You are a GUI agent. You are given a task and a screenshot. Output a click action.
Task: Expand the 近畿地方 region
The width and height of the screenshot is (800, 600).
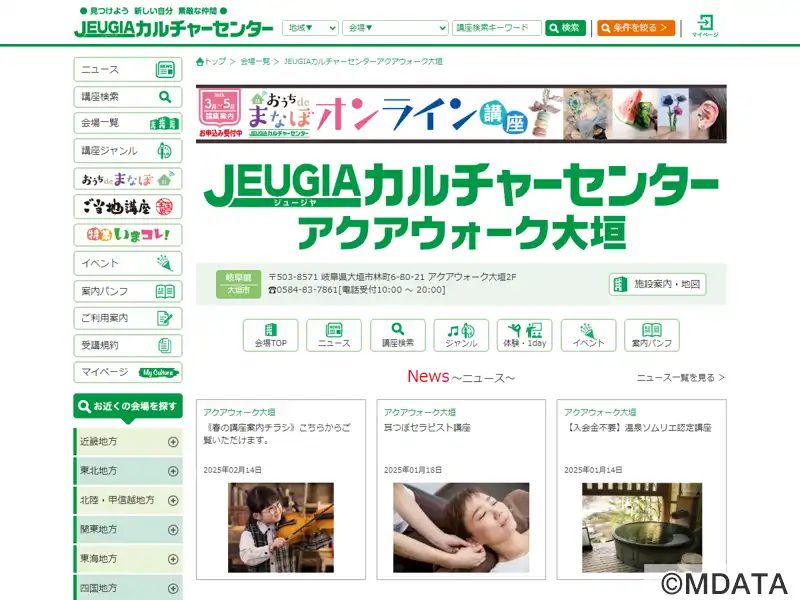[128, 442]
